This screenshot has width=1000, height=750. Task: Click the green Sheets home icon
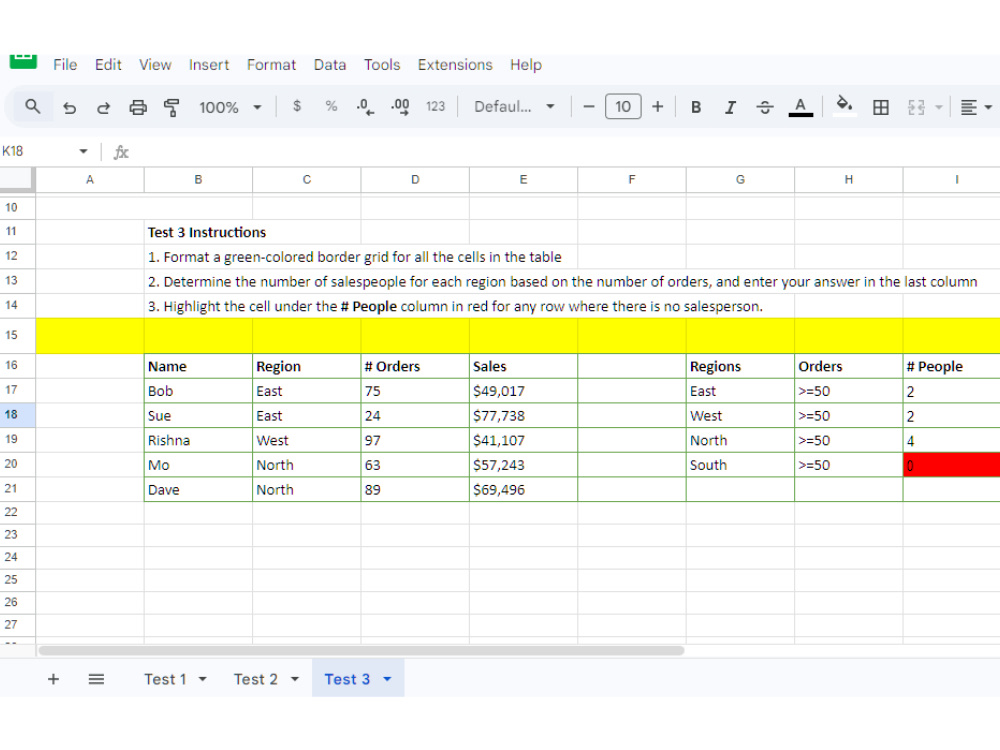24,61
